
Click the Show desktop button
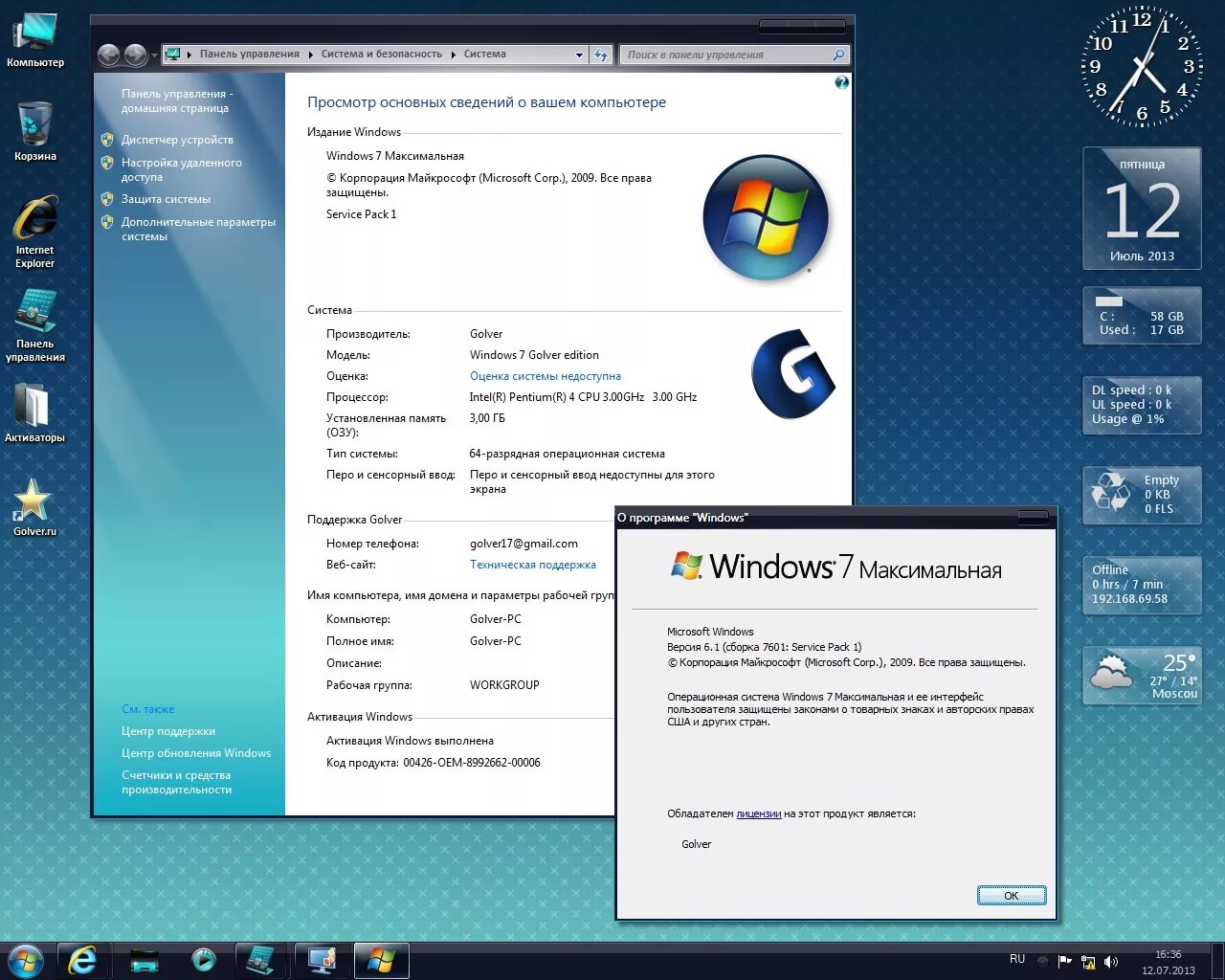1217,961
